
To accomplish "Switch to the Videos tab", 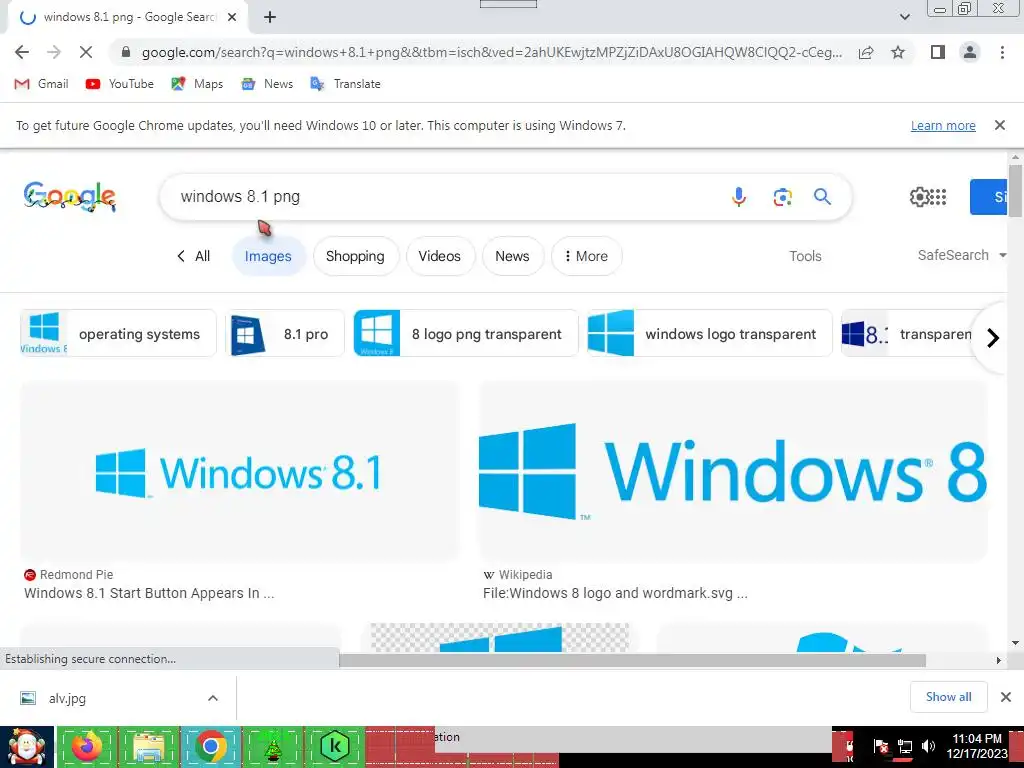I will (440, 256).
